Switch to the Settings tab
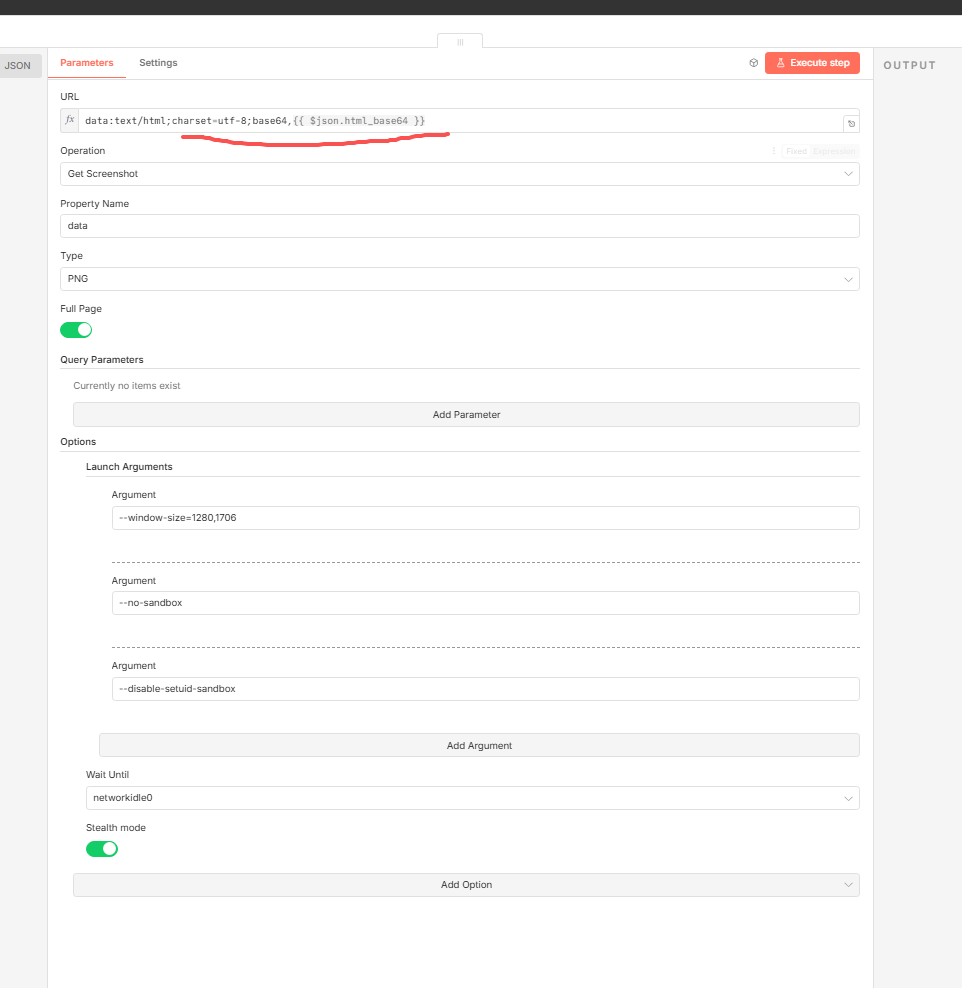Viewport: 962px width, 988px height. coord(158,63)
